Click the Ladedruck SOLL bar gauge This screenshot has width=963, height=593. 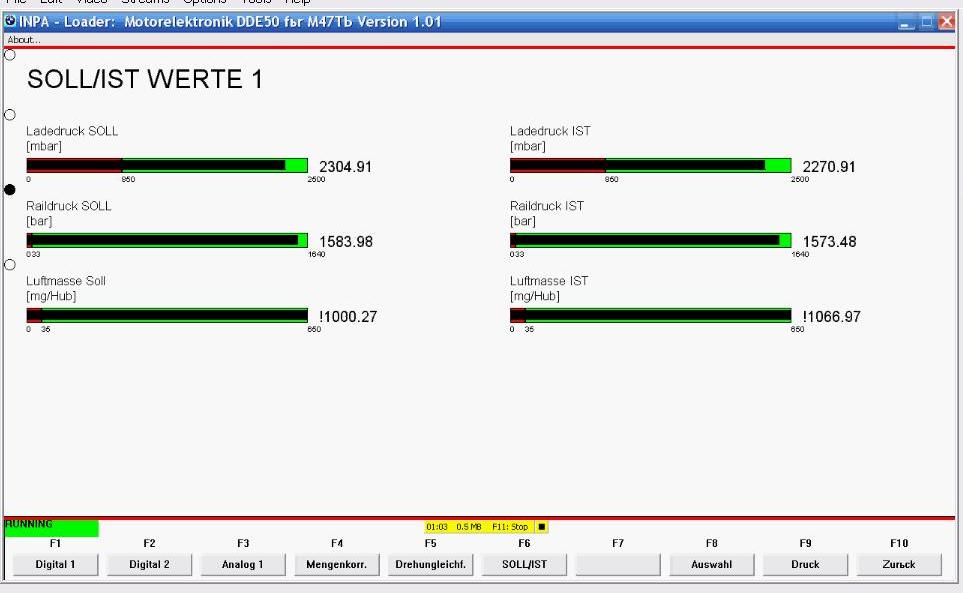tap(167, 165)
